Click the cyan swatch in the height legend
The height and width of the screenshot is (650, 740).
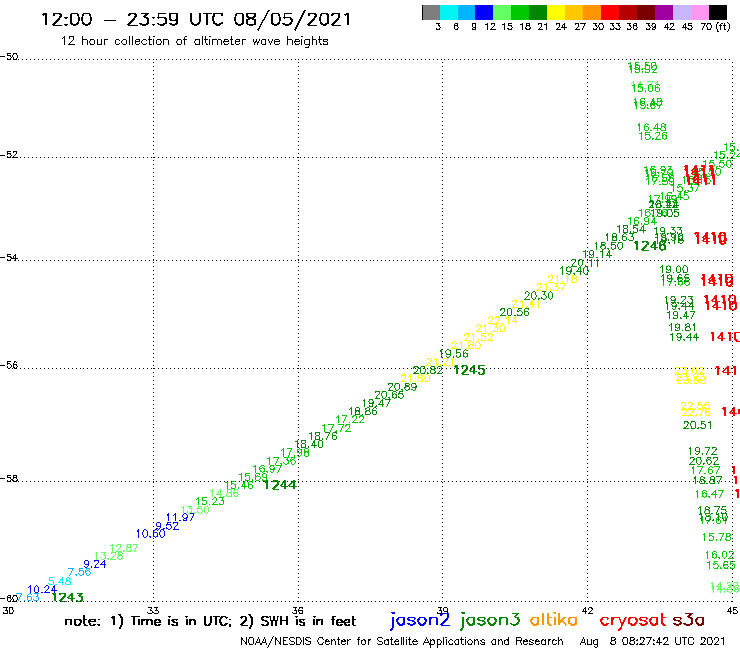point(449,12)
